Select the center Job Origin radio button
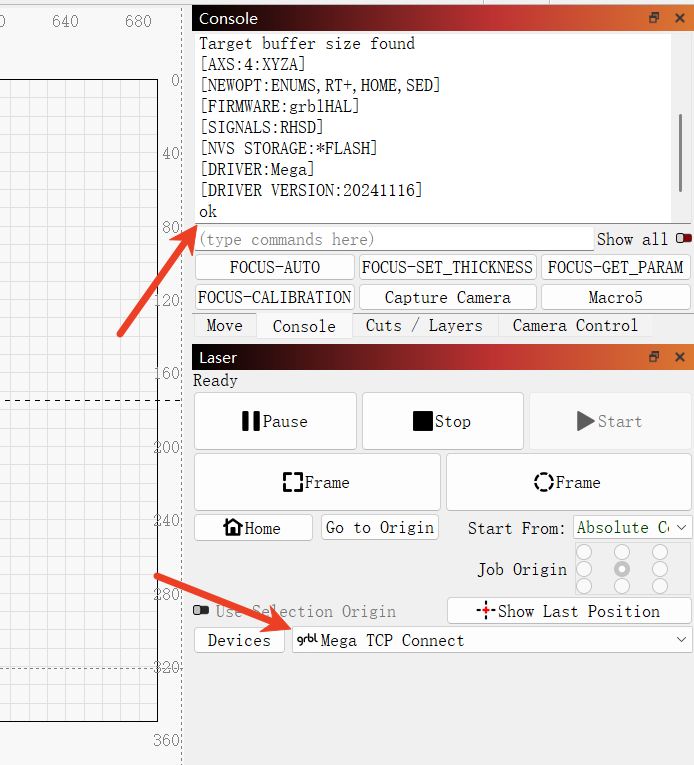 coord(622,569)
